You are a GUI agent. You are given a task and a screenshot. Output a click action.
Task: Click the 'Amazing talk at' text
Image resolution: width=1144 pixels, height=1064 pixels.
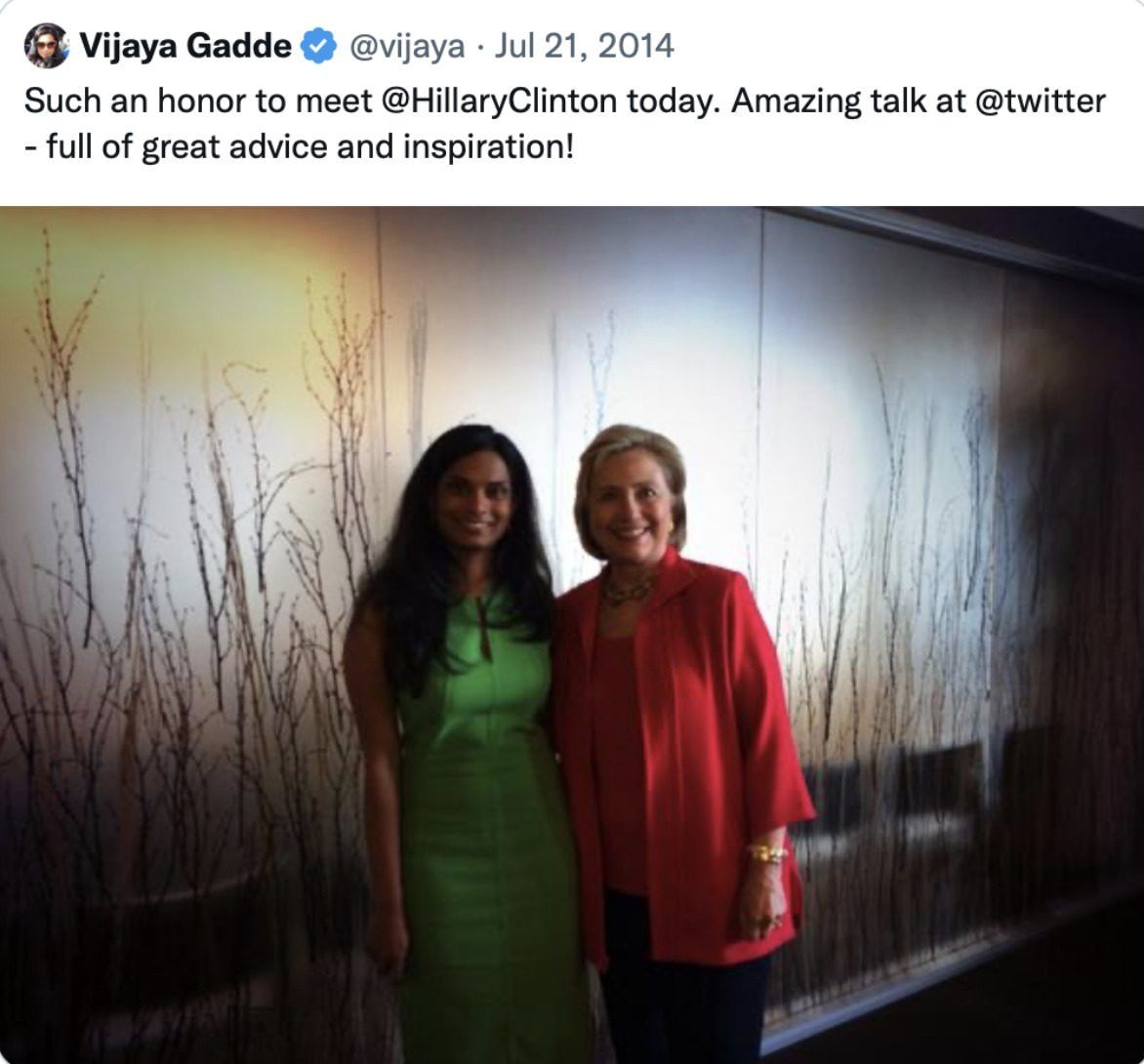pyautogui.click(x=832, y=101)
